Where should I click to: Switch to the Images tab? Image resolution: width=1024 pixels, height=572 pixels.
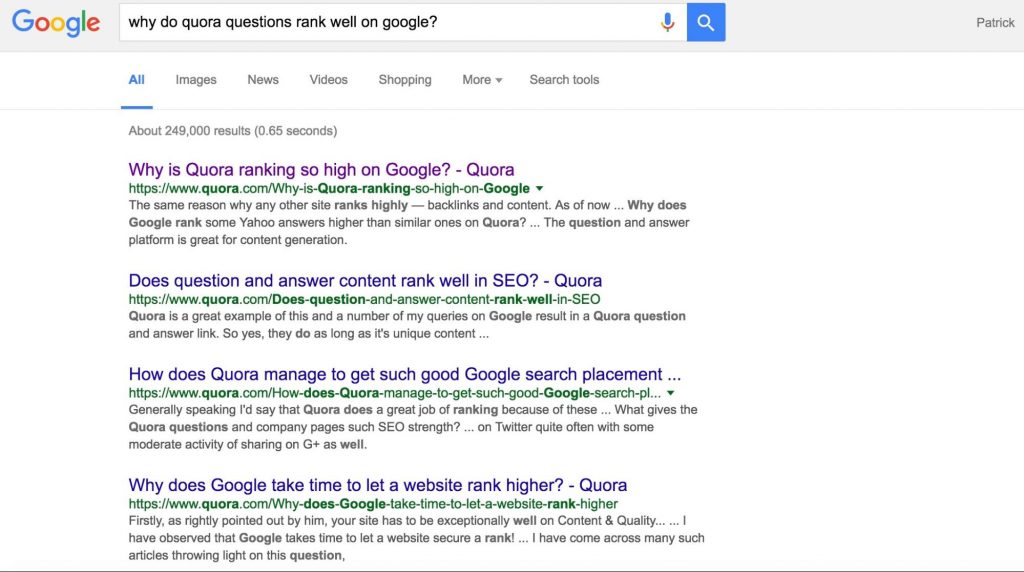[196, 80]
